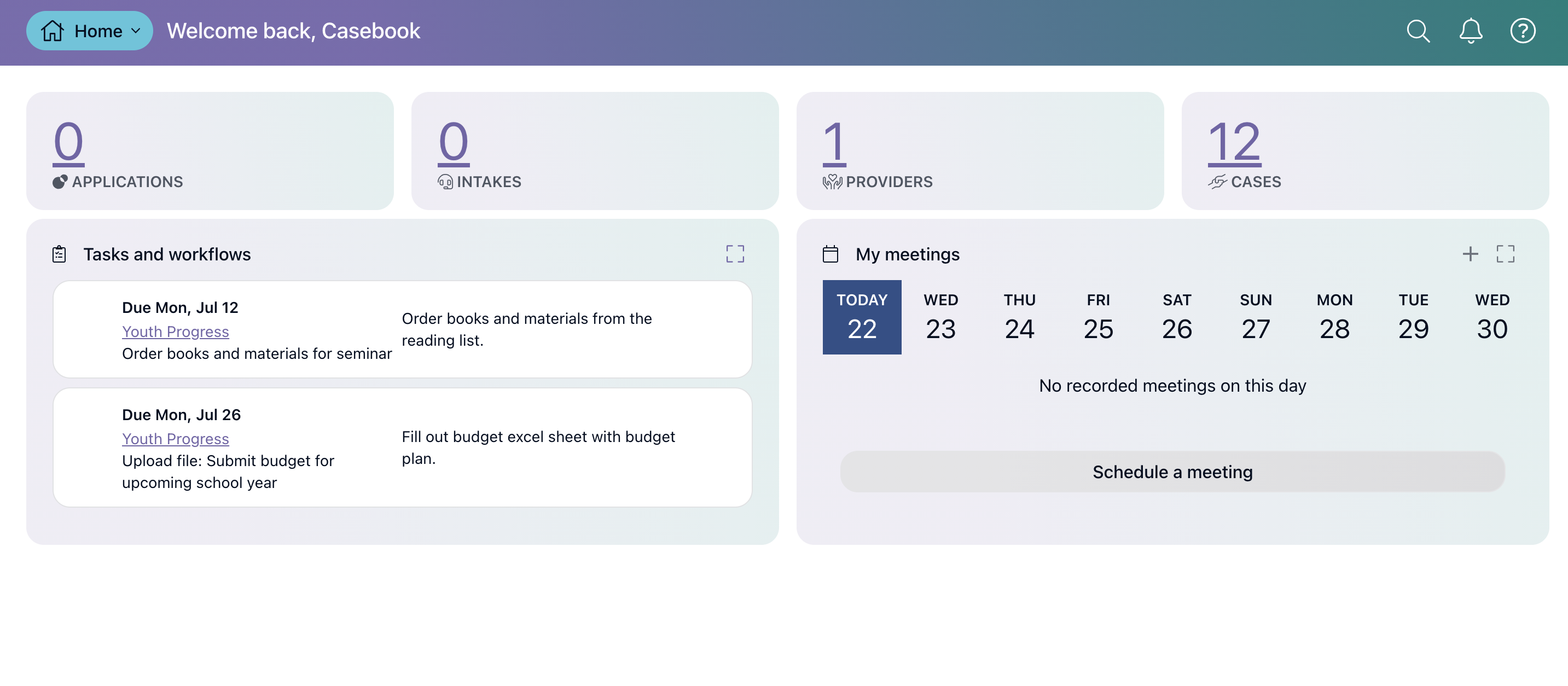The image size is (1568, 686).
Task: Switch to FRI 25 in meetings
Action: point(1098,317)
